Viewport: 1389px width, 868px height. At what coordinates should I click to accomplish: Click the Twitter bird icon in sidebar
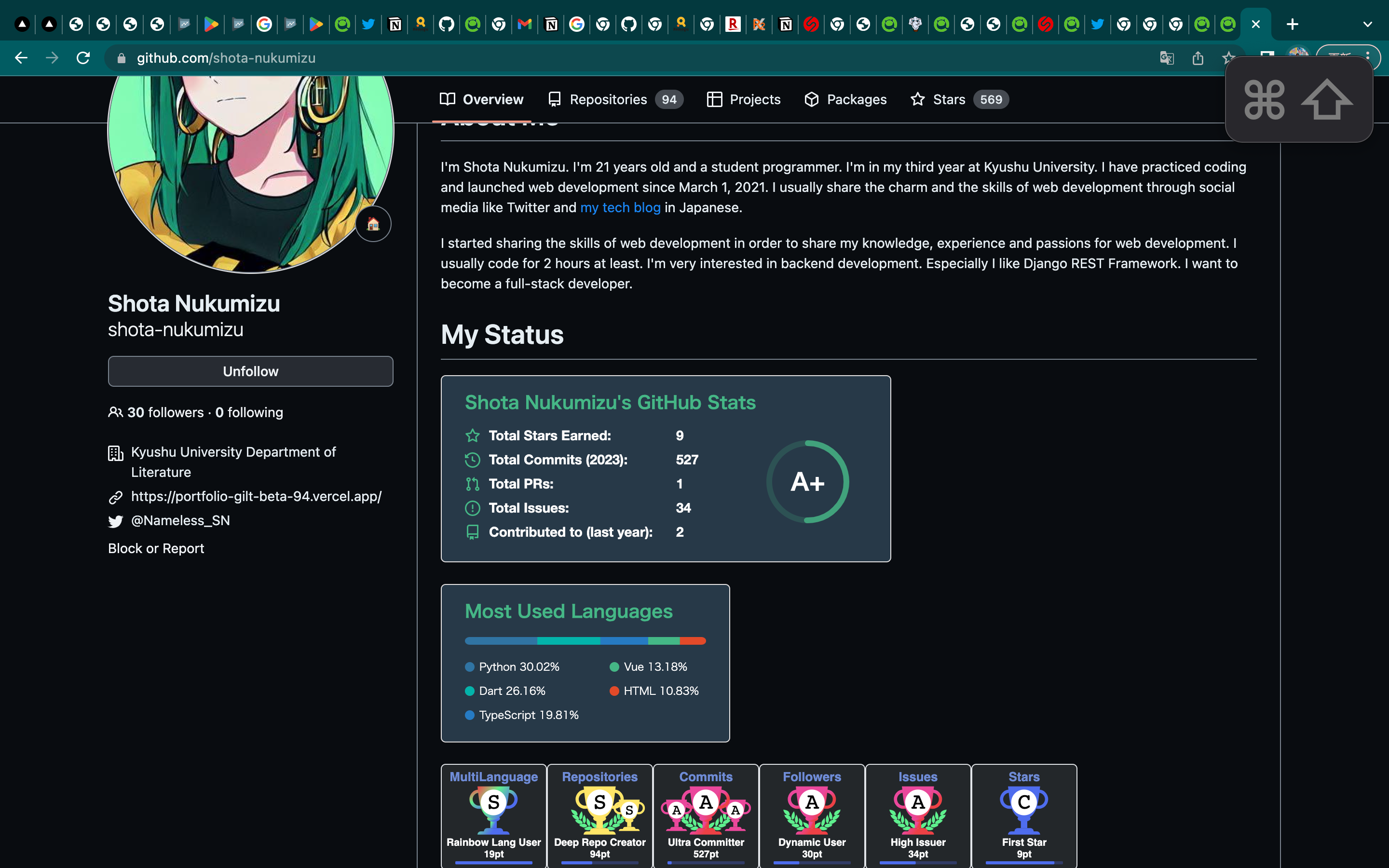[x=115, y=521]
